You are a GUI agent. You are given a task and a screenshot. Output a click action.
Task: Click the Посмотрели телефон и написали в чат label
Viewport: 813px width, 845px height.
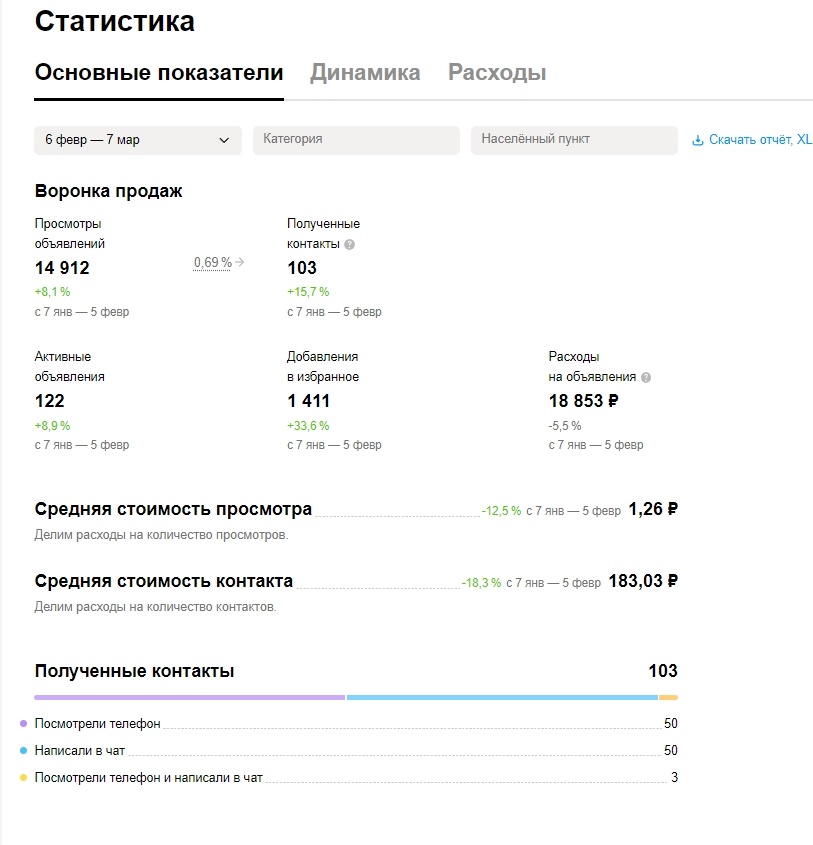pyautogui.click(x=149, y=778)
